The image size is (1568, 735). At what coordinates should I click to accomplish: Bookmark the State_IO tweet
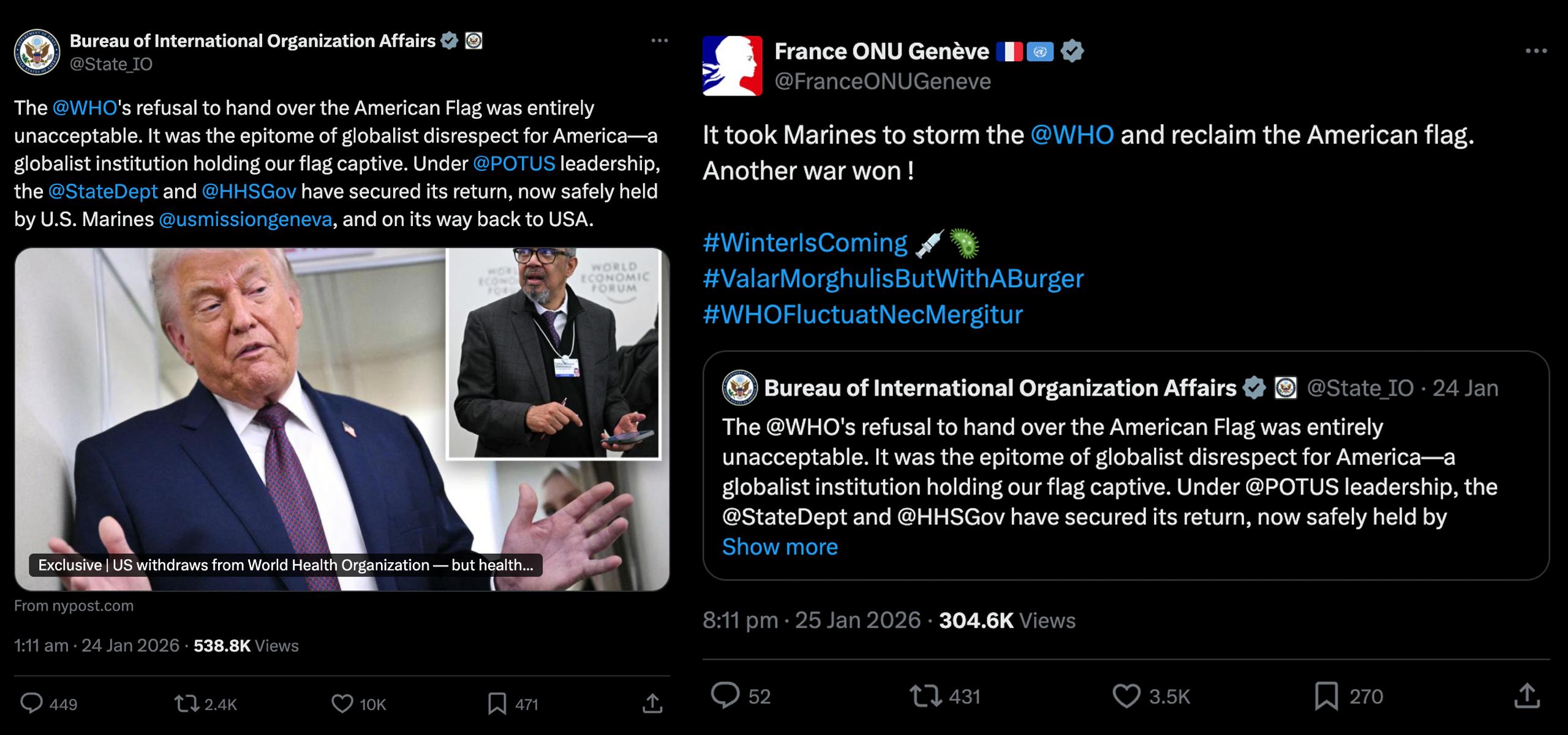497,704
